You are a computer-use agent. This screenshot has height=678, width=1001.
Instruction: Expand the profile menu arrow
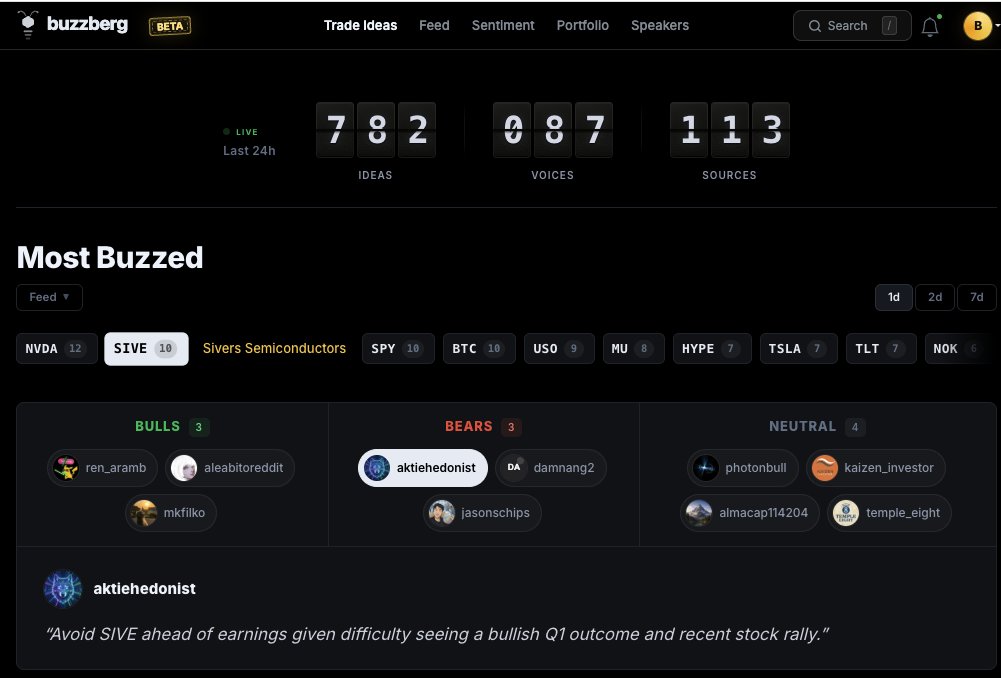997,26
